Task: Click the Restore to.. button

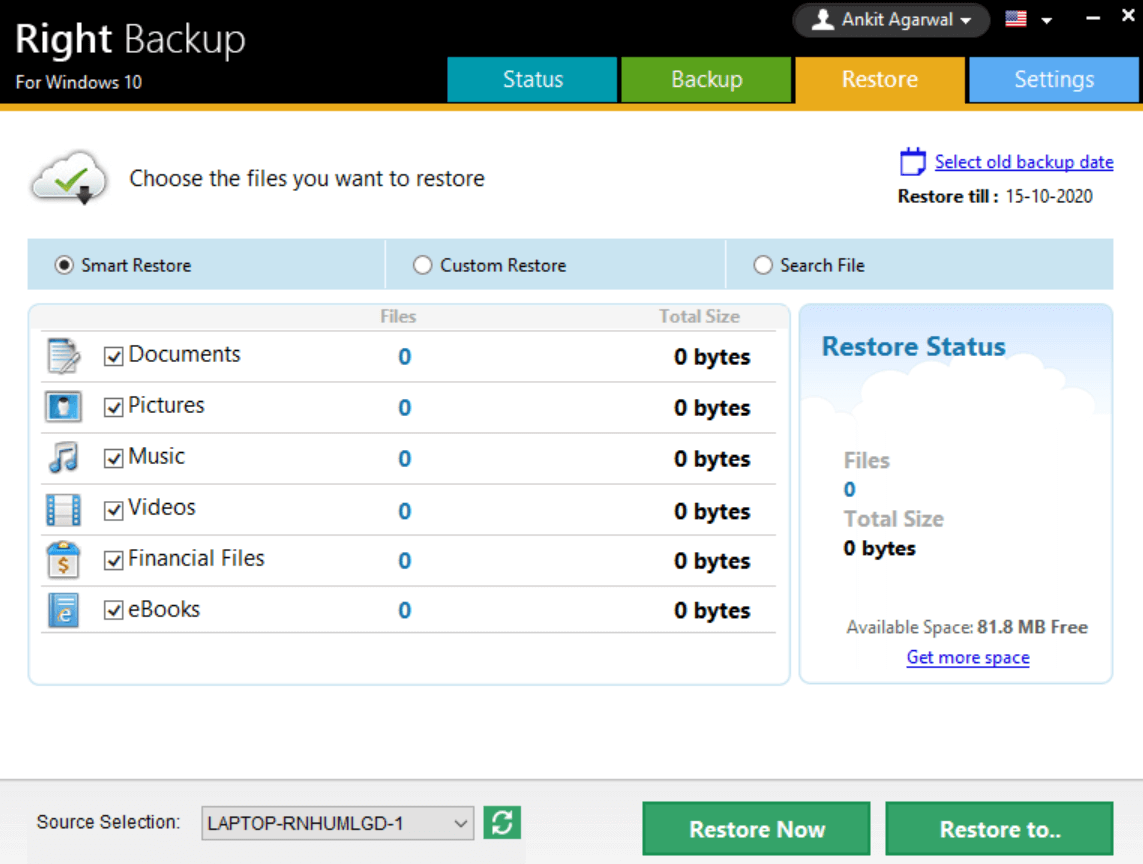Action: coord(999,829)
